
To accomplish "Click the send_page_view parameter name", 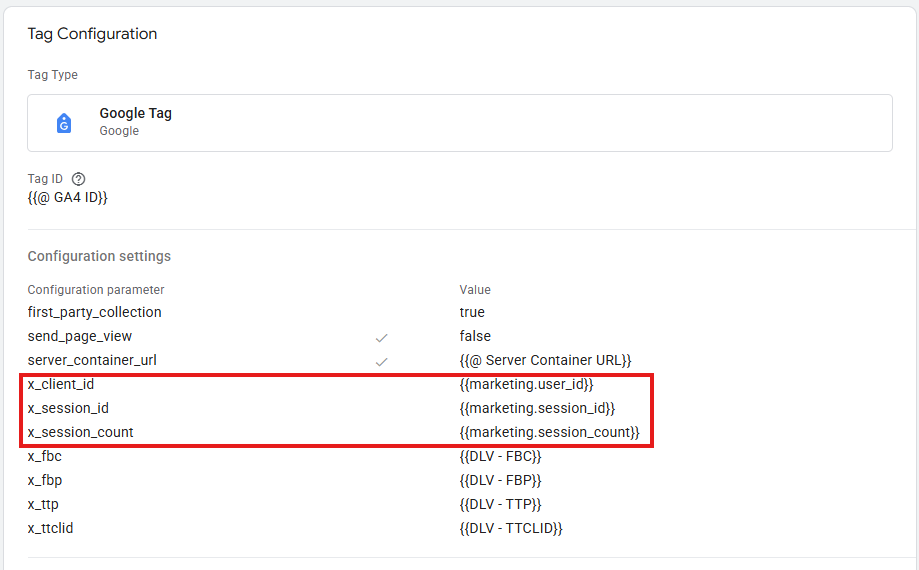I will (79, 336).
